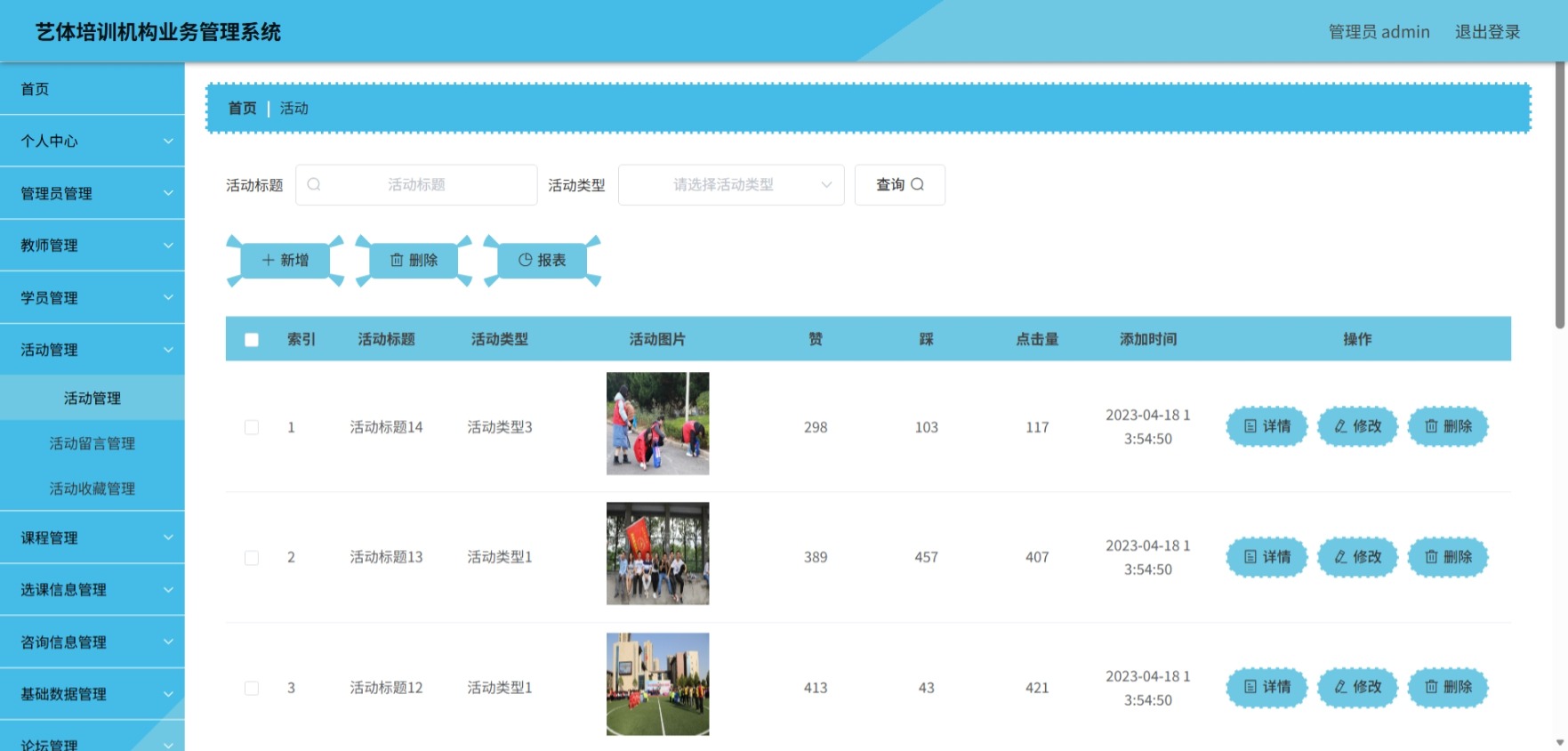
Task: Expand the 论坛管理 sidebar menu
Action: [92, 737]
